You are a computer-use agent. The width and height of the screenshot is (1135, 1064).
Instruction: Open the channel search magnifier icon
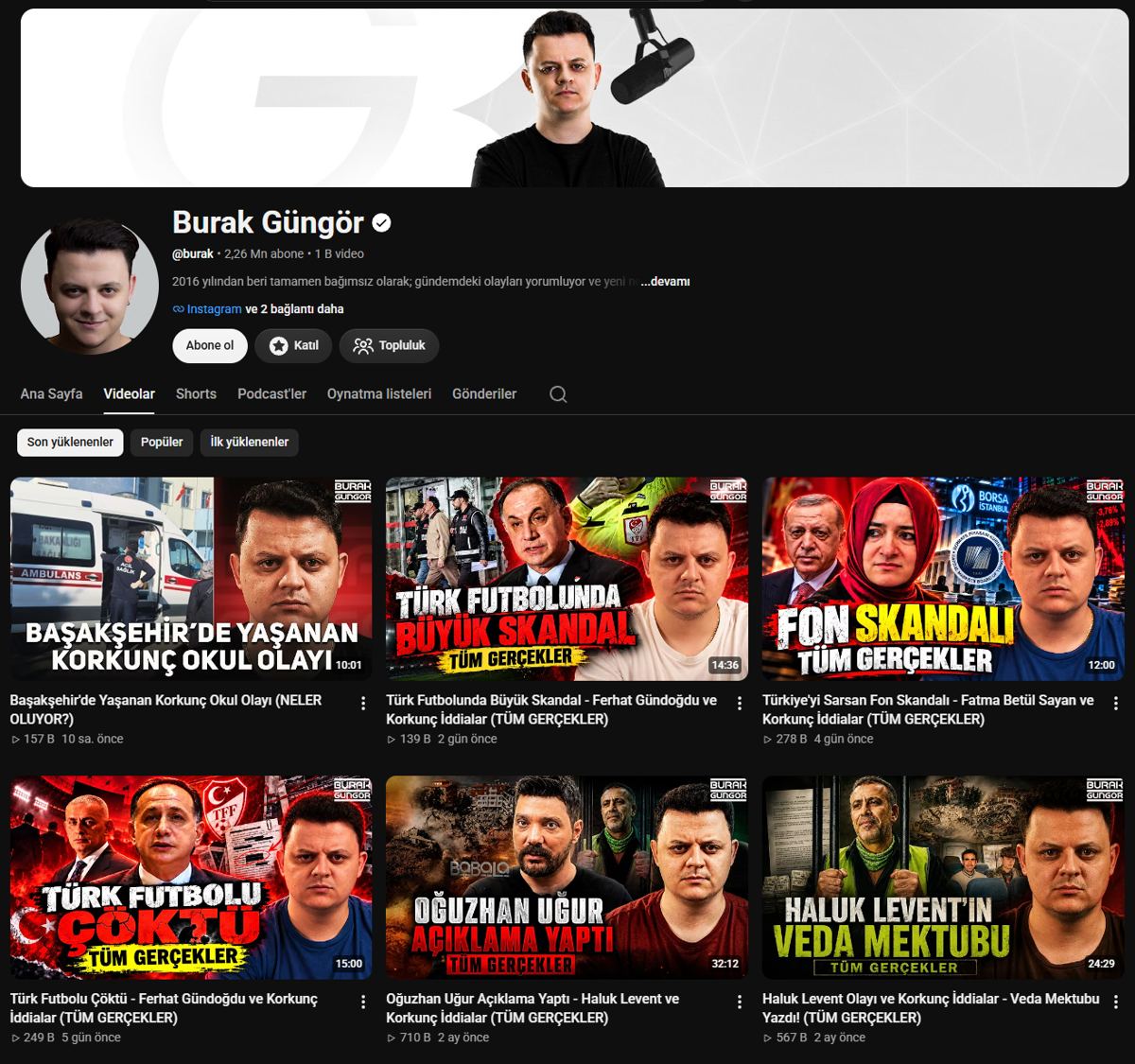[558, 394]
